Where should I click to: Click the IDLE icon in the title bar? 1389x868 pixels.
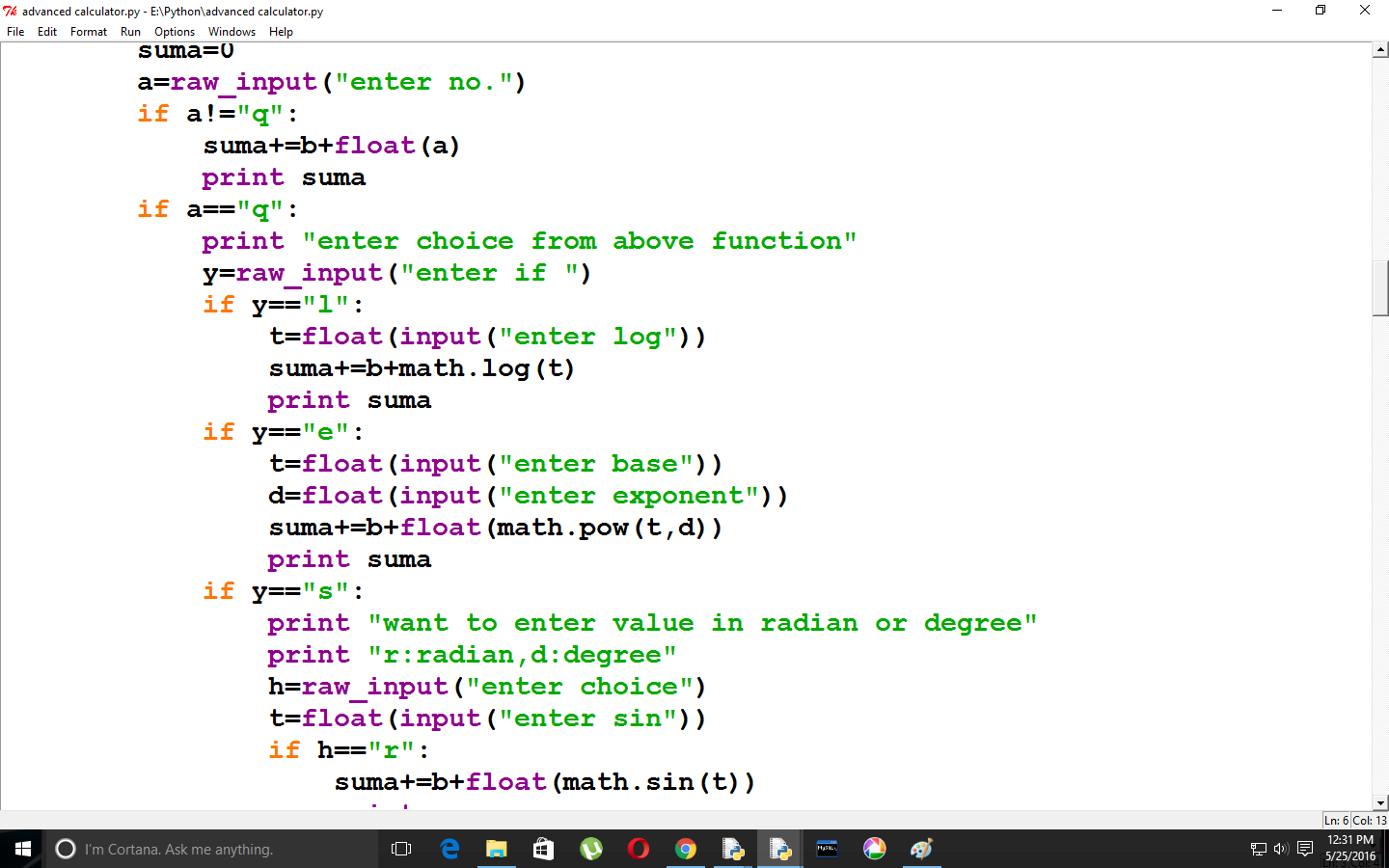click(x=11, y=11)
